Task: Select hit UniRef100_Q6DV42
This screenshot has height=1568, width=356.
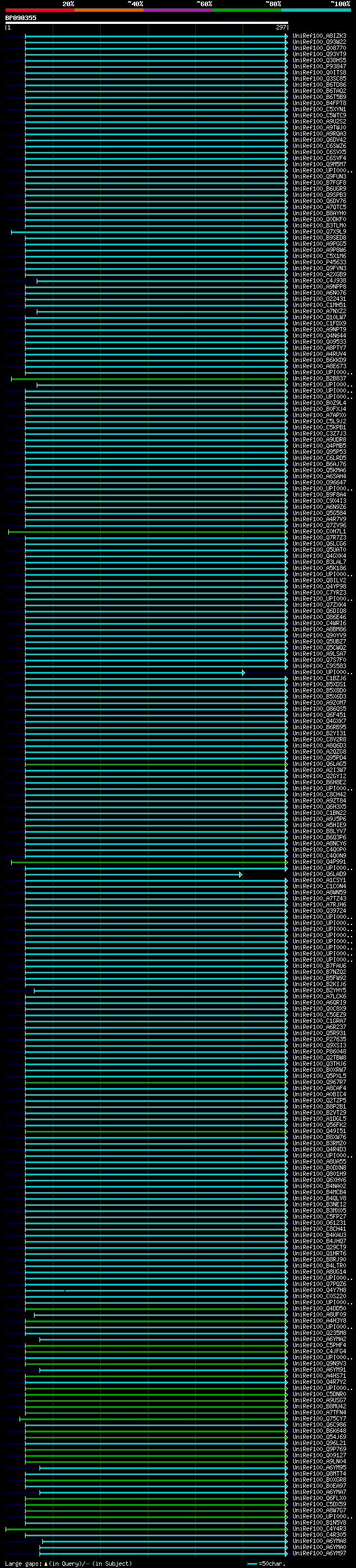Action: click(319, 140)
